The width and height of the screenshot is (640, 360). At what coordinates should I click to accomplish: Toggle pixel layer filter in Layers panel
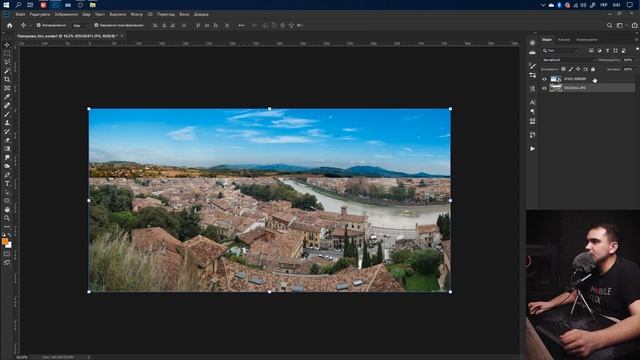click(591, 51)
